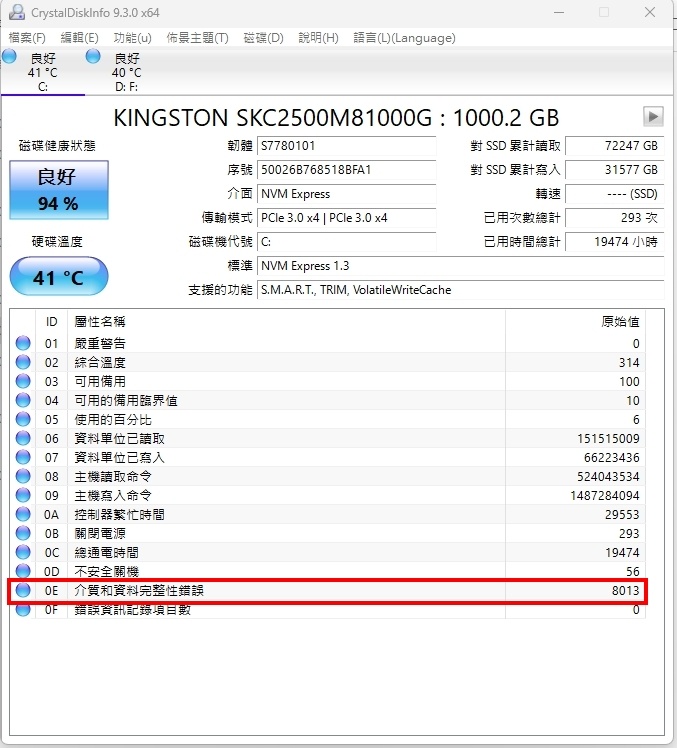Click the blue orb above C: drive
677x748 pixels.
9,57
